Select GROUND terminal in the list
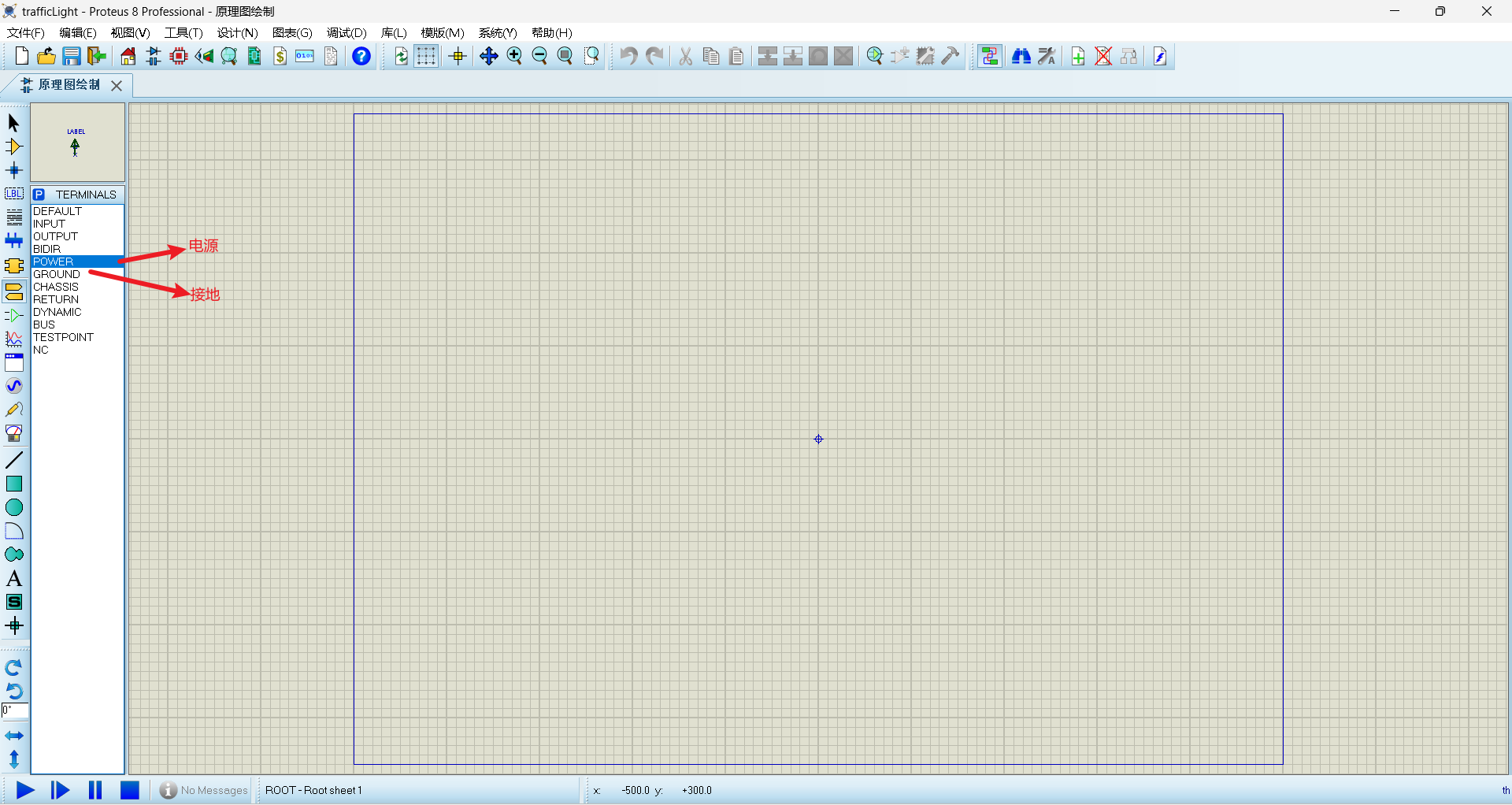This screenshot has height=805, width=1512. click(x=77, y=274)
